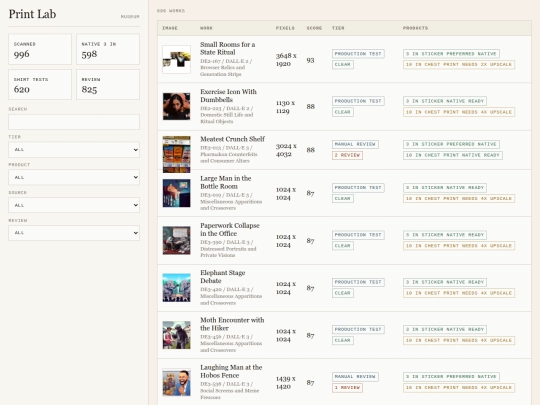The image size is (540, 405).
Task: Click the Work column header
Action: [x=206, y=28]
